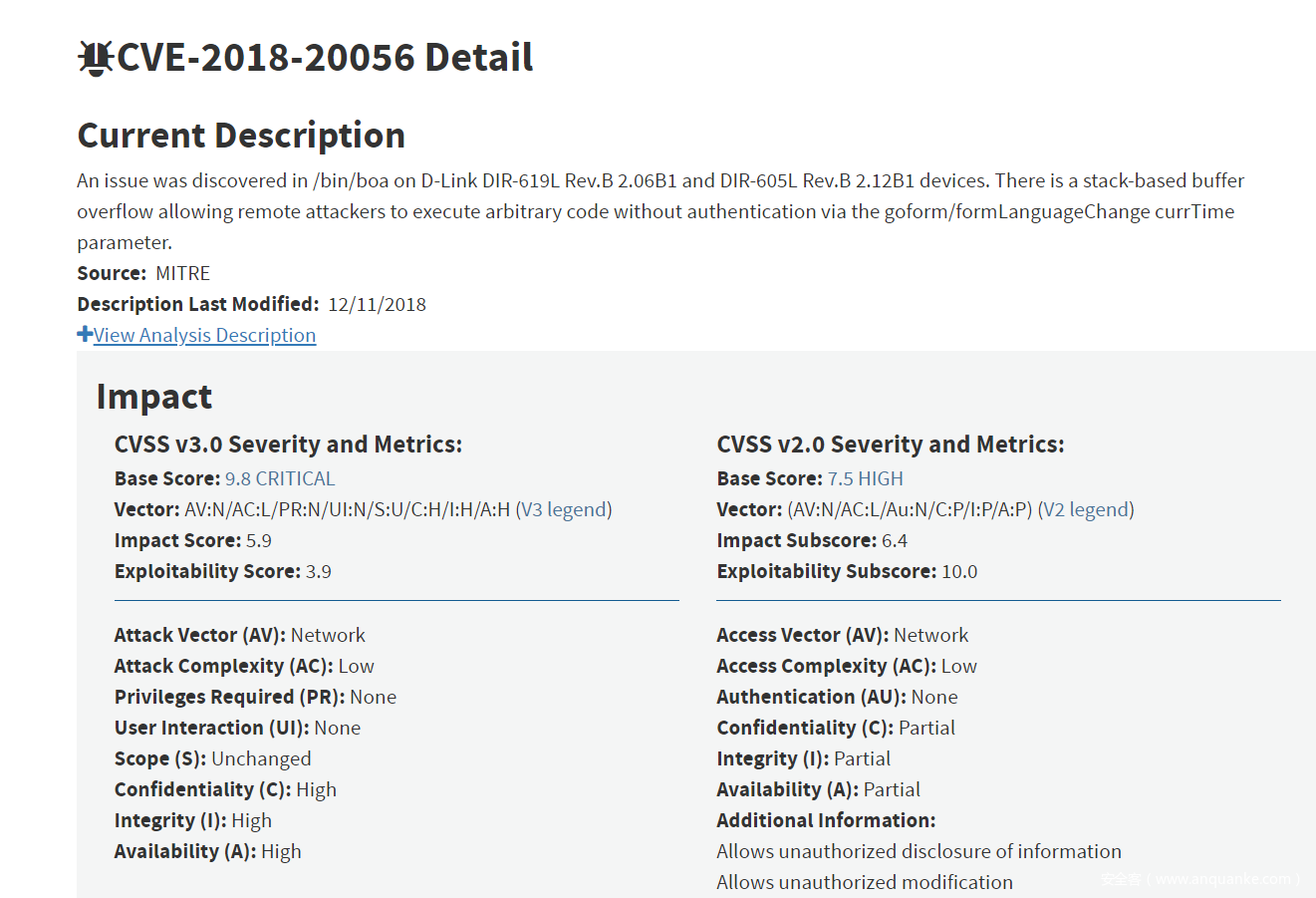Viewport: 1316px width, 898px height.
Task: Select the CVSS v2.0 Severity and Metrics heading
Action: 890,445
